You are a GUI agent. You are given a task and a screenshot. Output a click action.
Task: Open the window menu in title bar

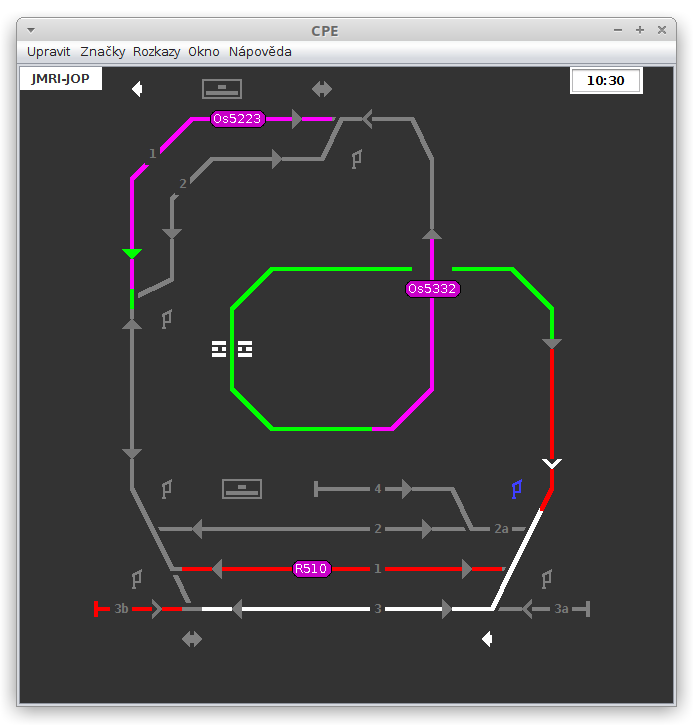[x=31, y=30]
